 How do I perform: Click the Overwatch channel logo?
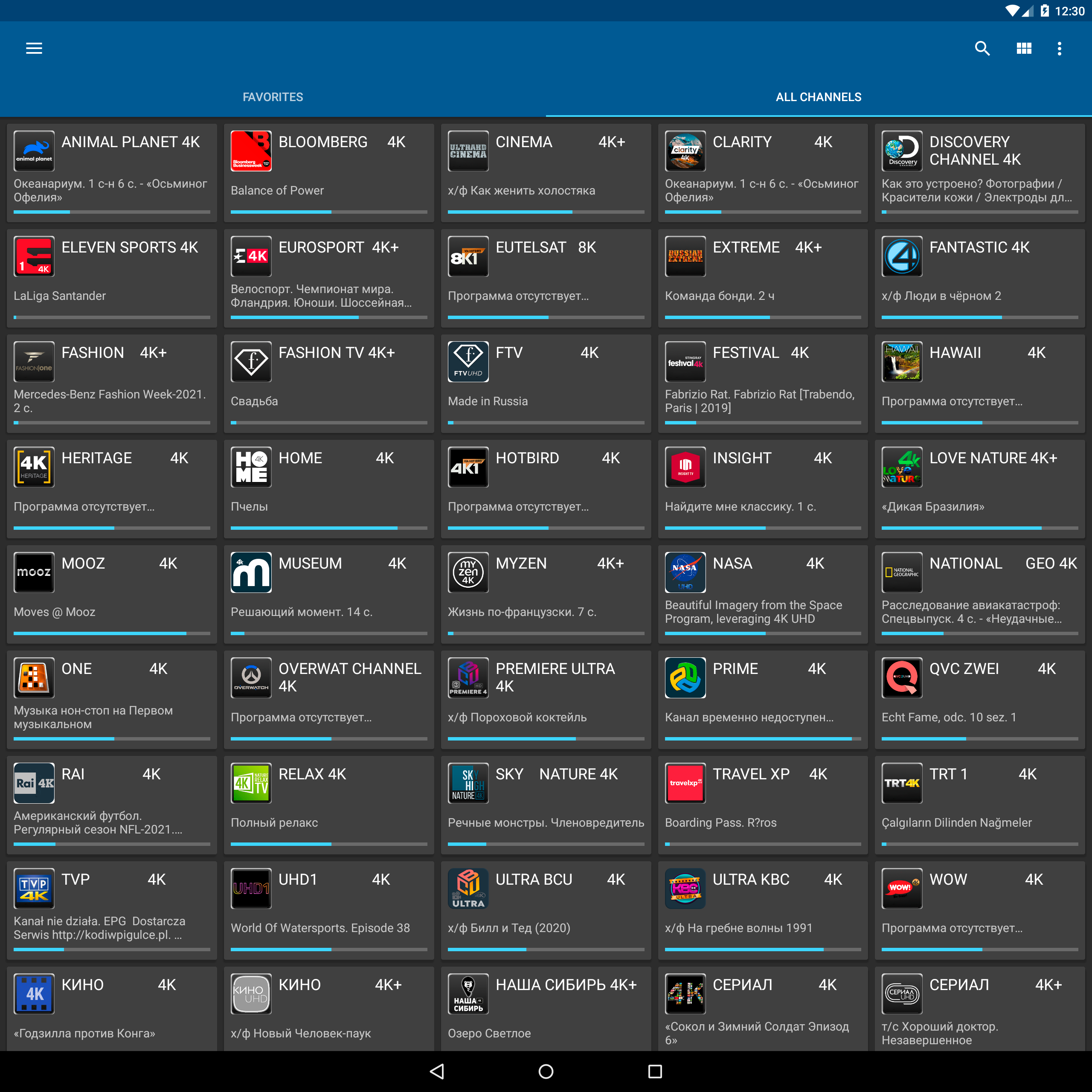click(x=251, y=677)
